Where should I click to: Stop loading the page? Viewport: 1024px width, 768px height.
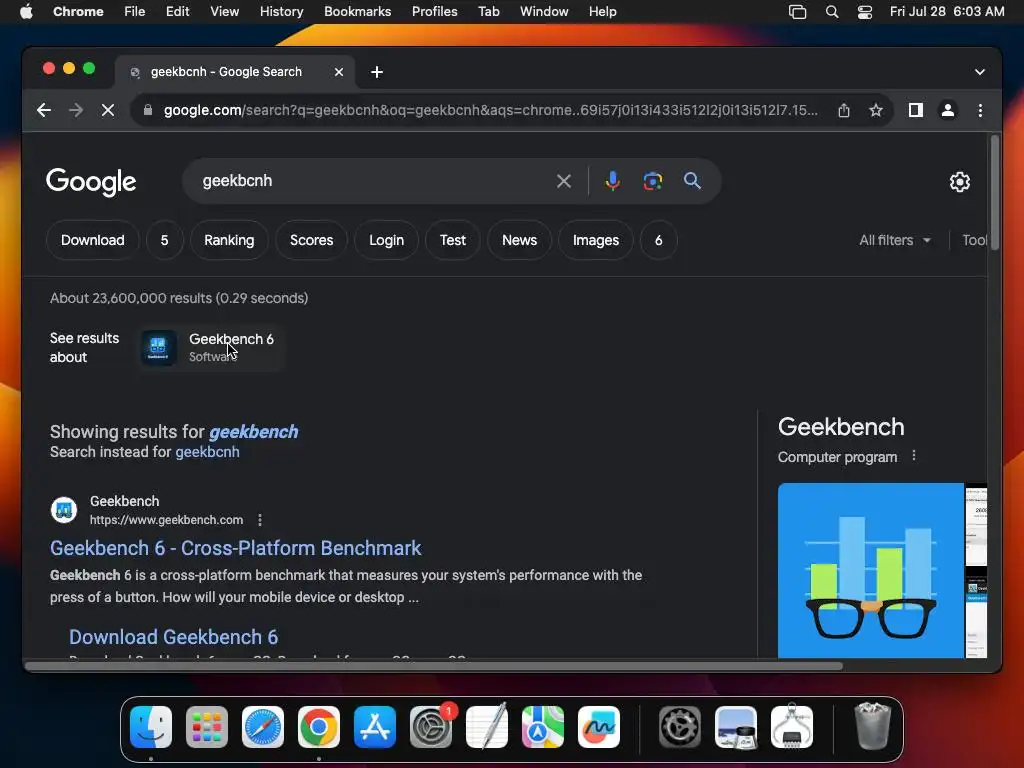108,110
